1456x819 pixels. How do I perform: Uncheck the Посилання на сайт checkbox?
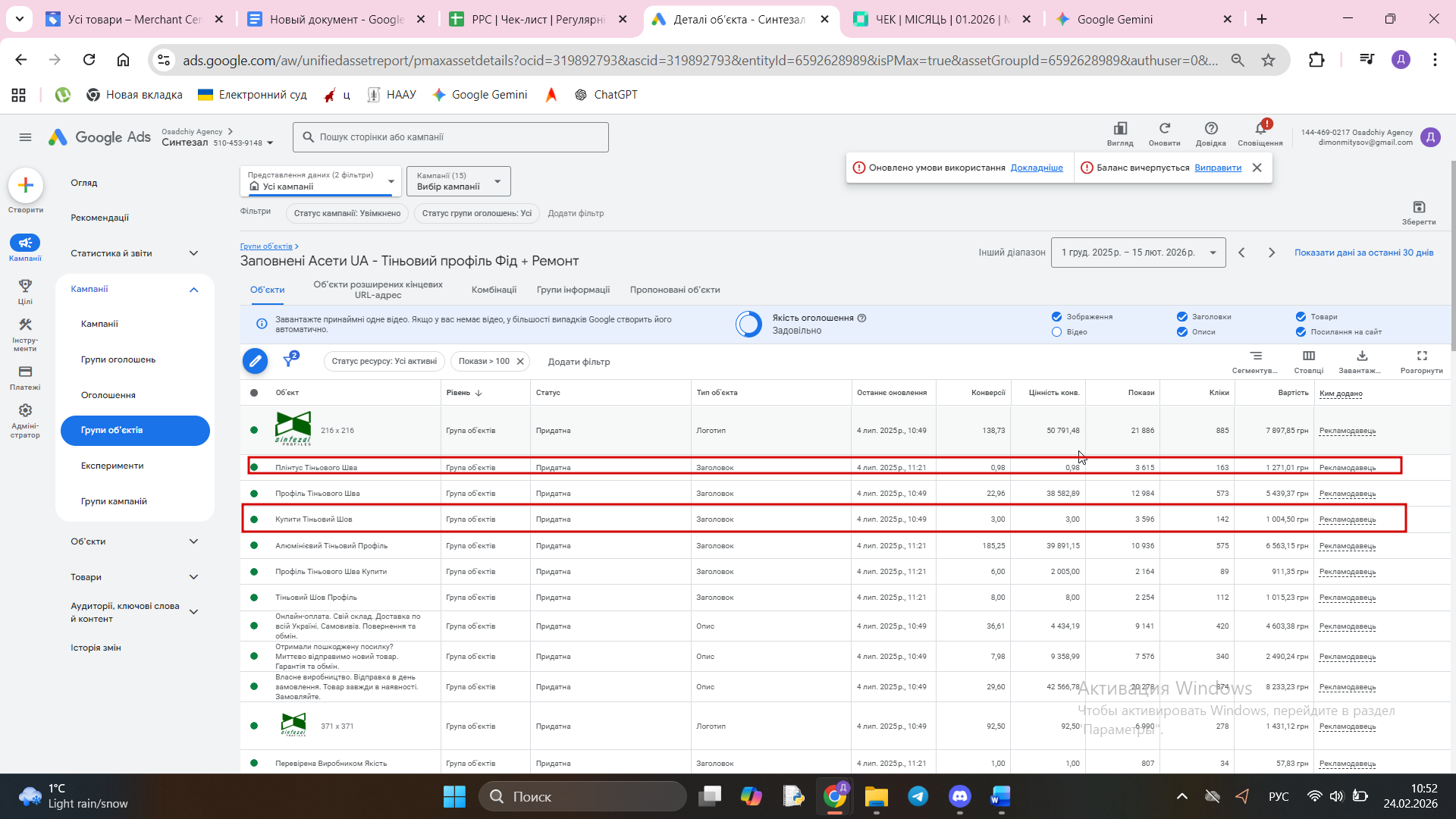(1301, 332)
